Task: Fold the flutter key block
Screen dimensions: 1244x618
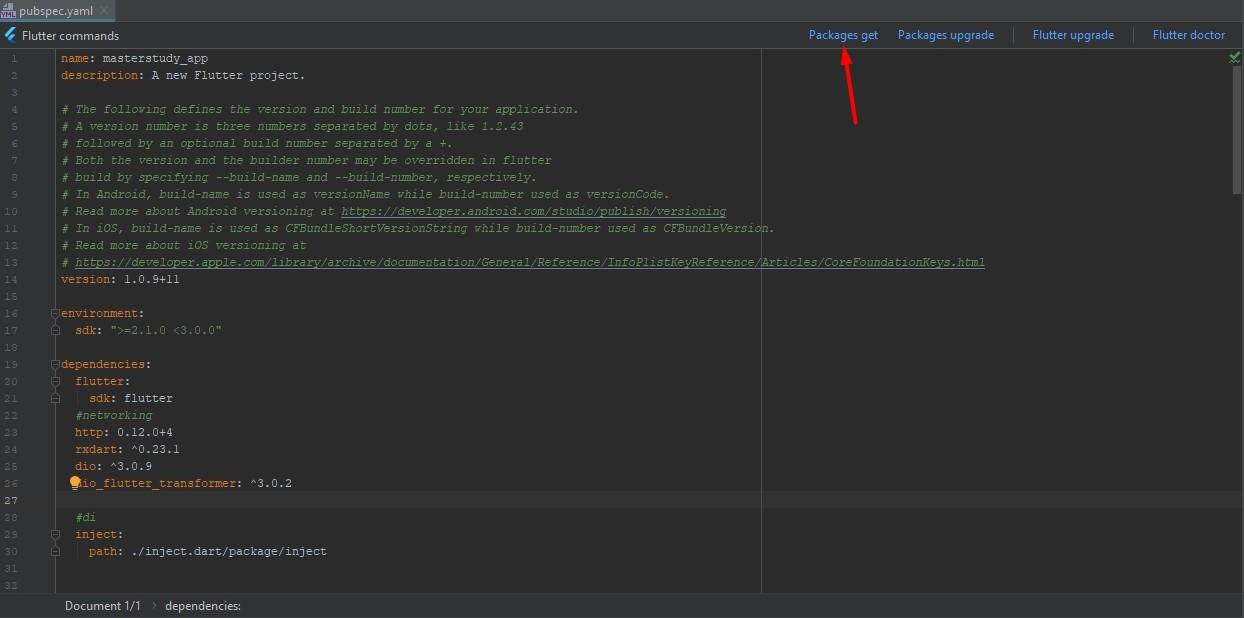Action: [56, 382]
